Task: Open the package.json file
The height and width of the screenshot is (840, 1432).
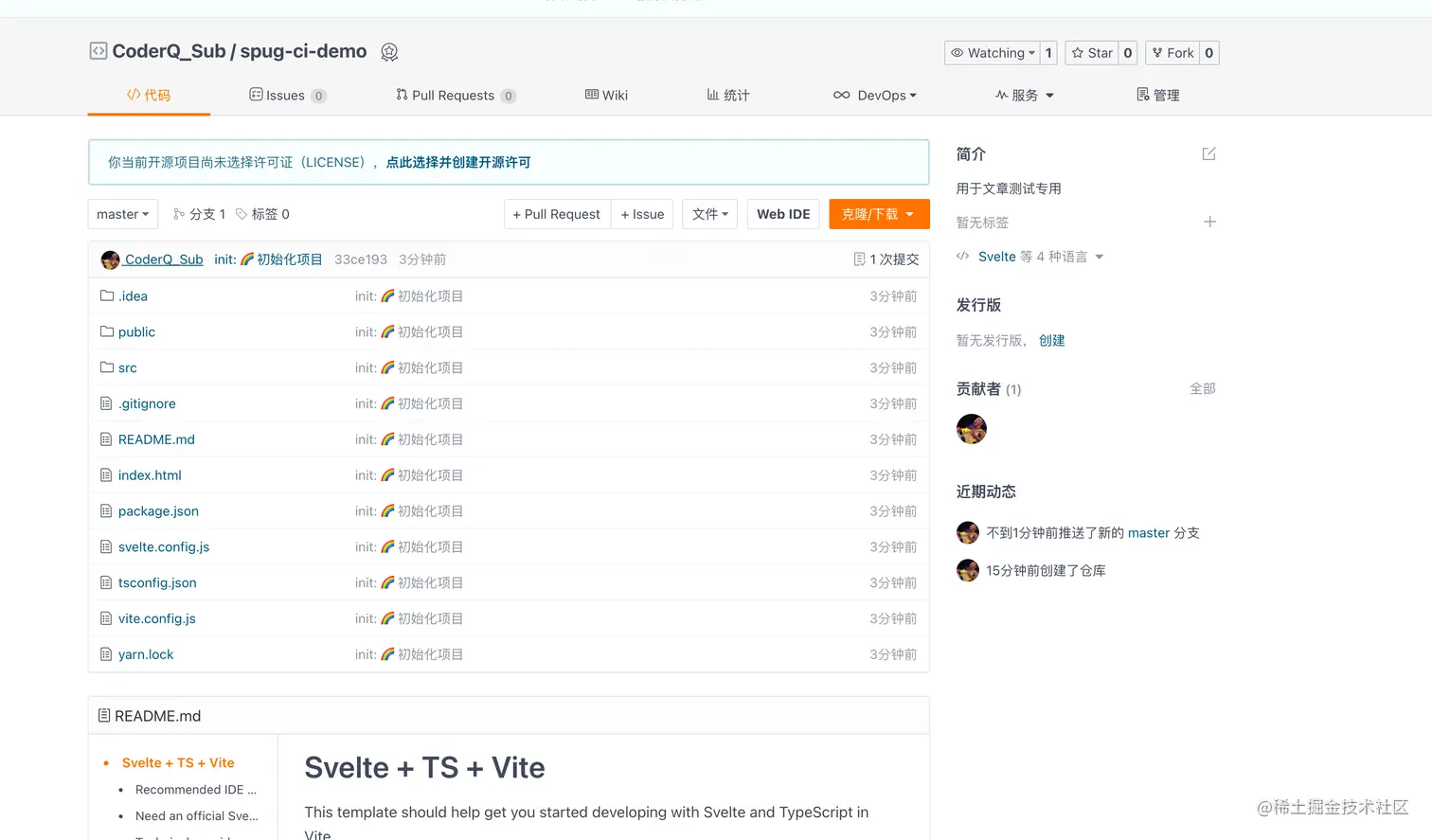Action: (158, 511)
